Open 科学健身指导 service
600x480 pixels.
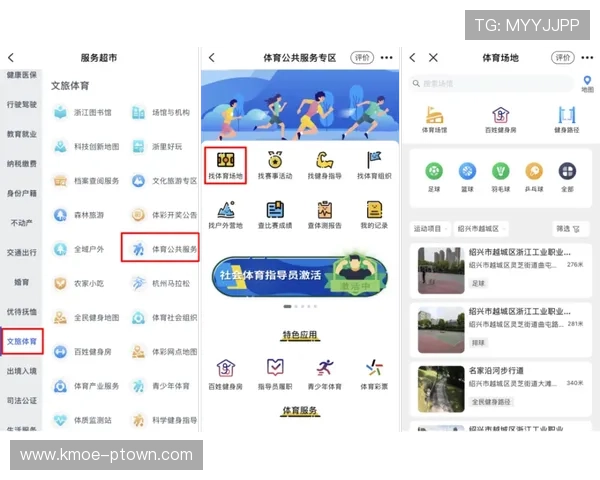(x=164, y=420)
